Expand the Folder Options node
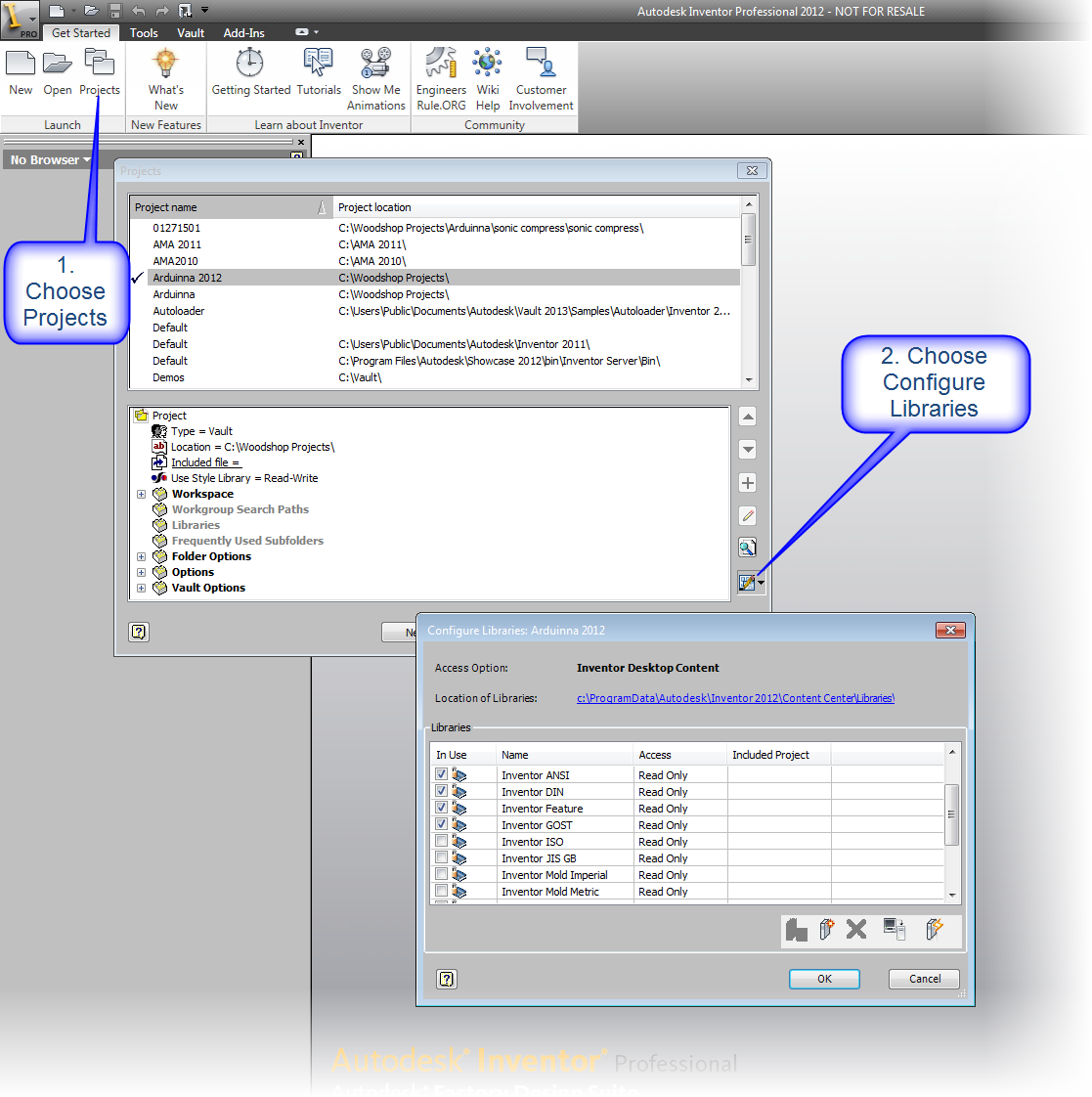1092x1097 pixels. 142,557
